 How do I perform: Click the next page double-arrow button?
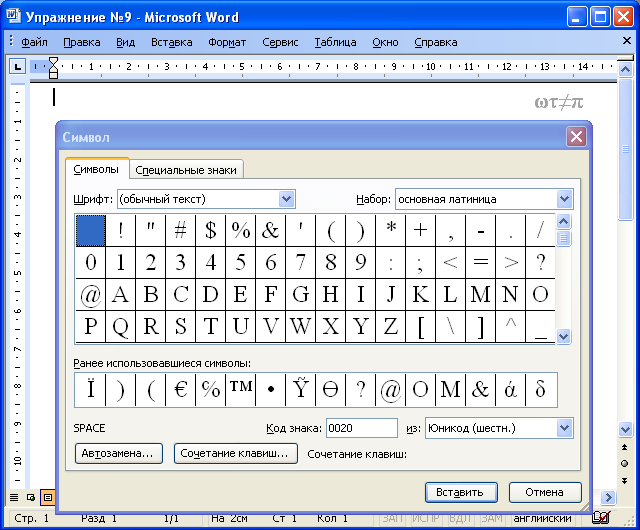[624, 481]
